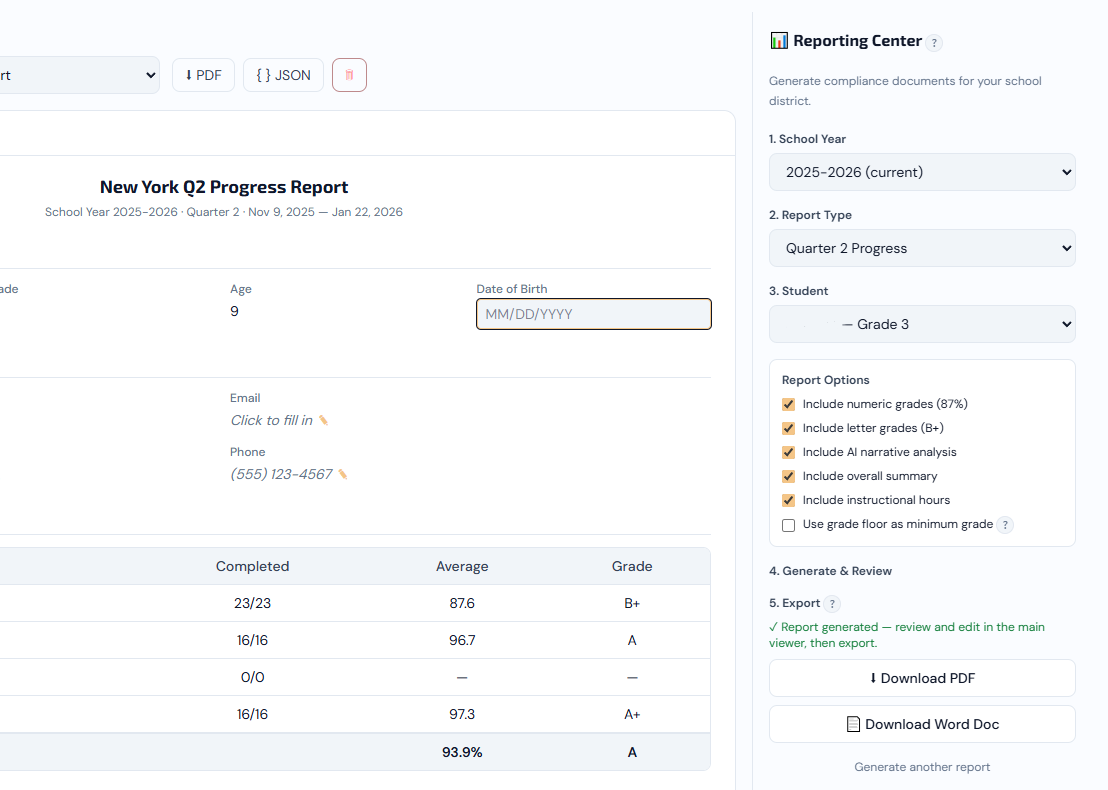Viewport: 1108px width, 790px height.
Task: Disable 'Include instructional hours'
Action: tap(788, 500)
